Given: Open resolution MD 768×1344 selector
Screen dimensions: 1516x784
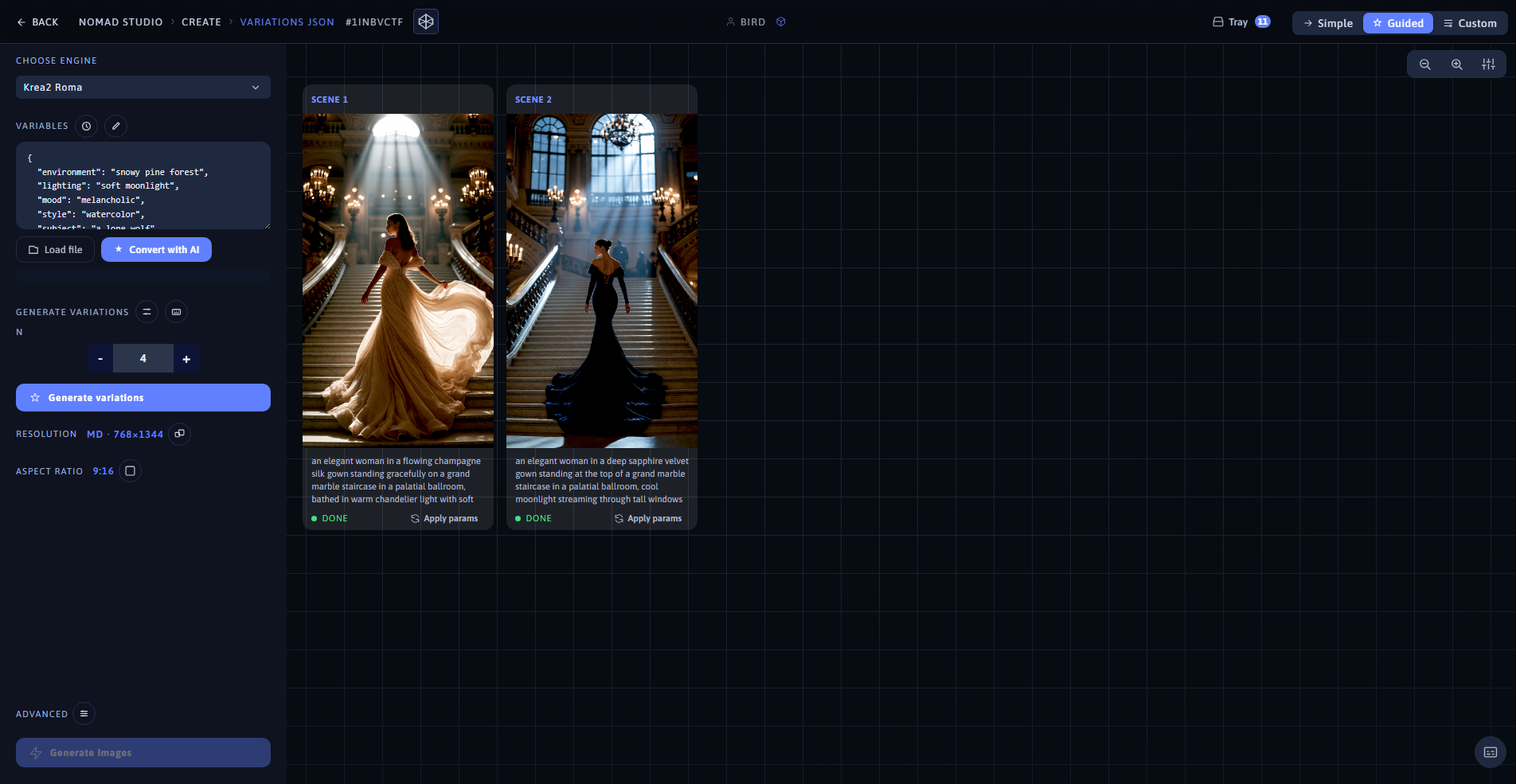Looking at the screenshot, I should tap(125, 435).
